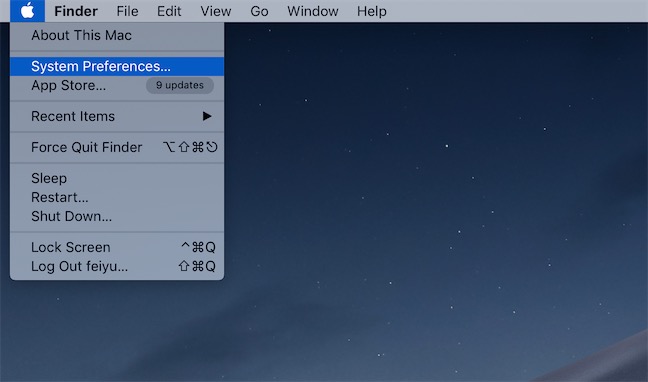Image resolution: width=648 pixels, height=382 pixels.
Task: Log Out feiyu from the menu
Action: tap(117, 267)
